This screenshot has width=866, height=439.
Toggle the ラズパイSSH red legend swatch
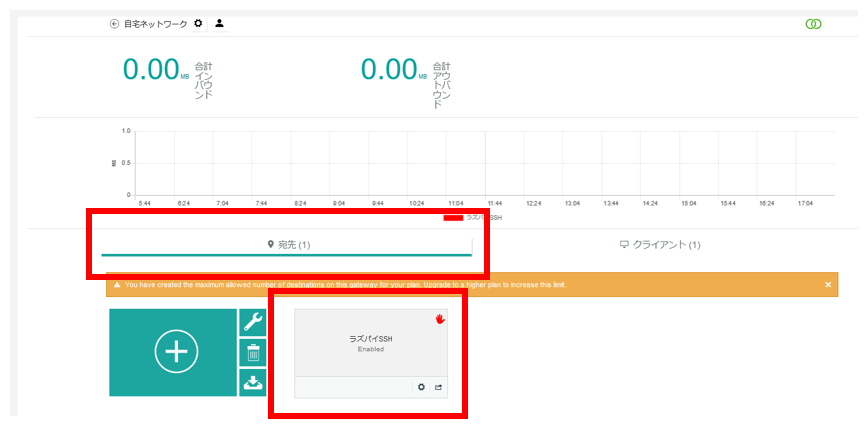tap(453, 218)
